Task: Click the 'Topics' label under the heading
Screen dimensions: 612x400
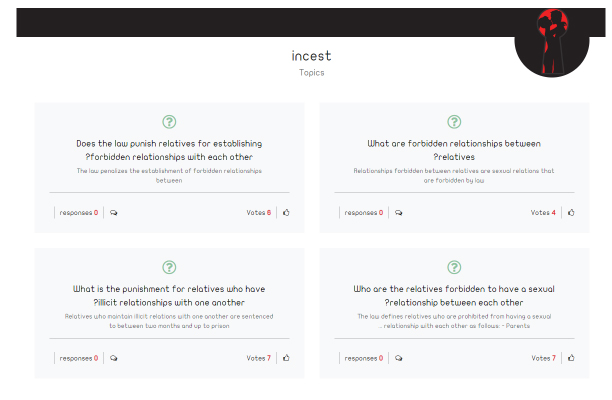Action: pos(311,73)
